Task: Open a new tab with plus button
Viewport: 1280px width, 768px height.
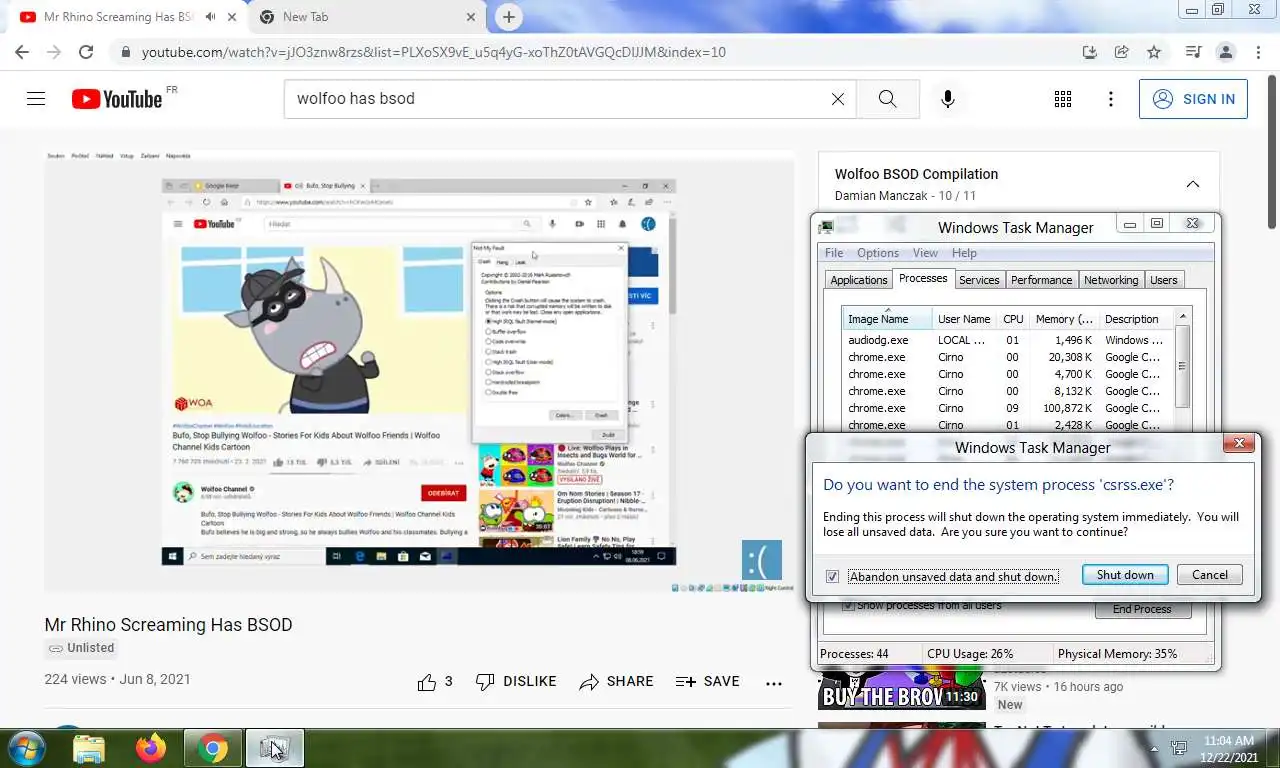Action: pyautogui.click(x=509, y=17)
